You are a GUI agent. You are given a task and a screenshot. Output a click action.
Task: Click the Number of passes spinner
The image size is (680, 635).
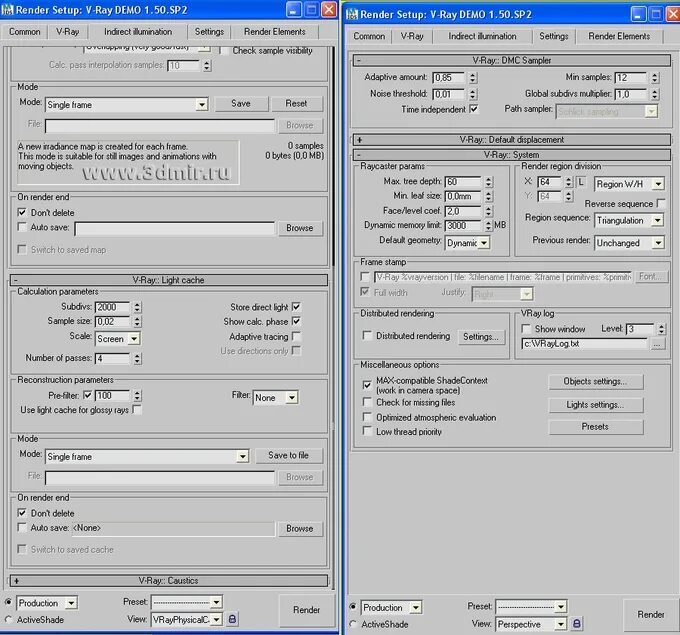click(x=137, y=358)
